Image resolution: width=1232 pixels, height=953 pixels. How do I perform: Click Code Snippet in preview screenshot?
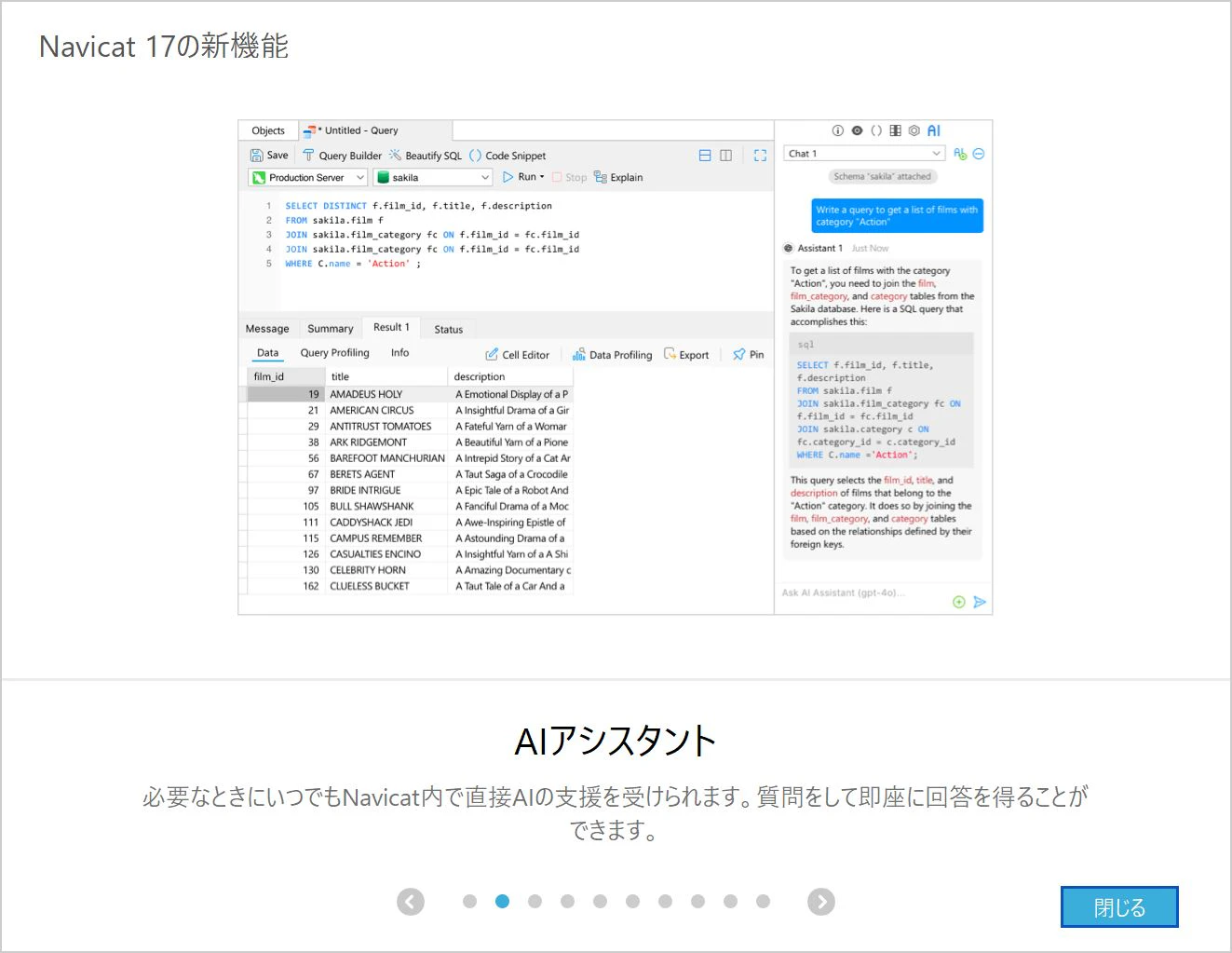point(508,156)
